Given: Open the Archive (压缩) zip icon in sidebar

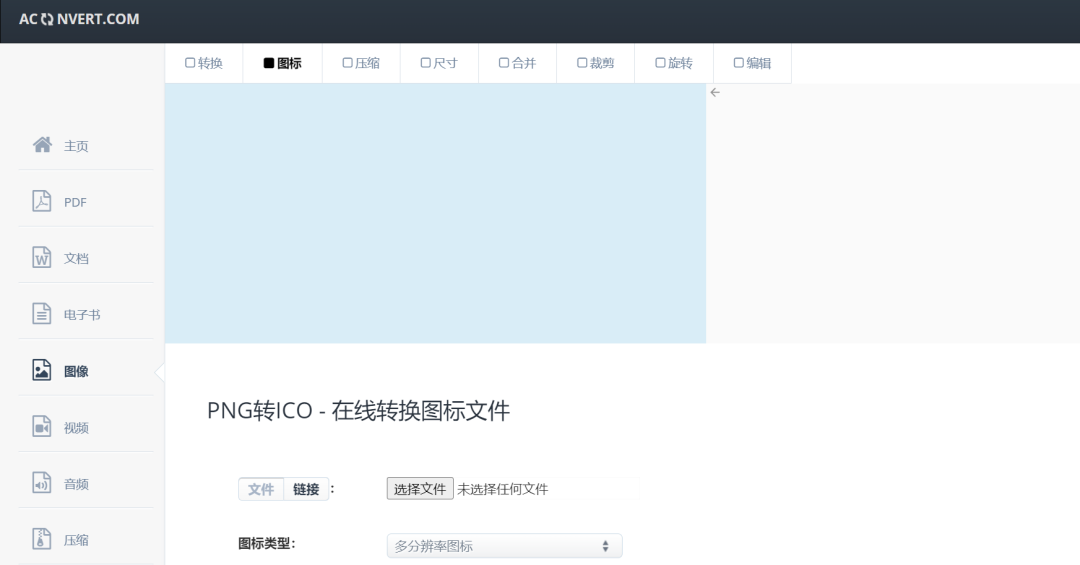Looking at the screenshot, I should (x=42, y=539).
